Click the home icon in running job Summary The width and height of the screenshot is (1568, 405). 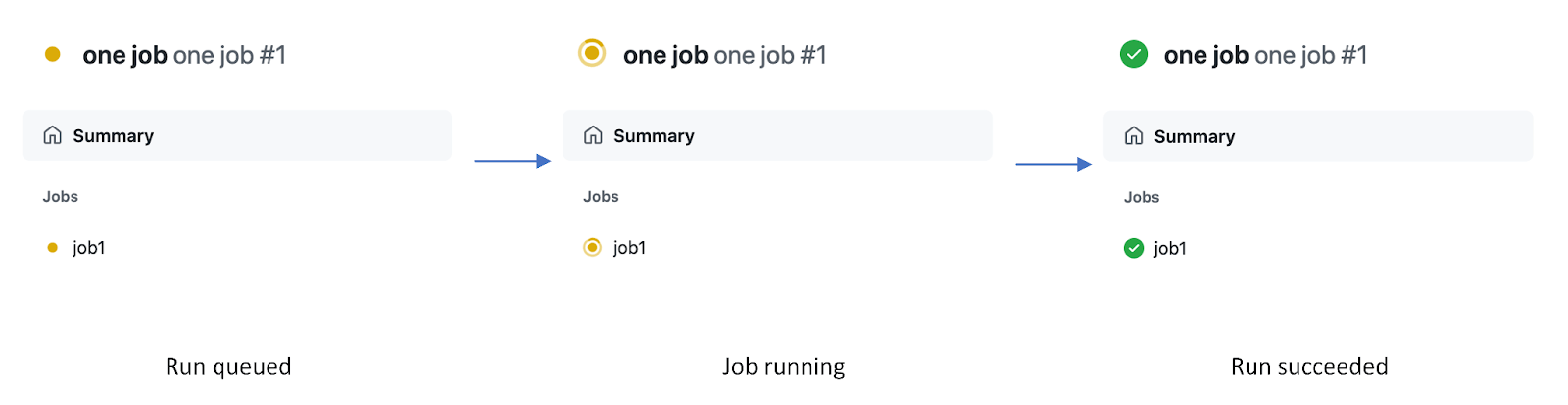[x=593, y=135]
